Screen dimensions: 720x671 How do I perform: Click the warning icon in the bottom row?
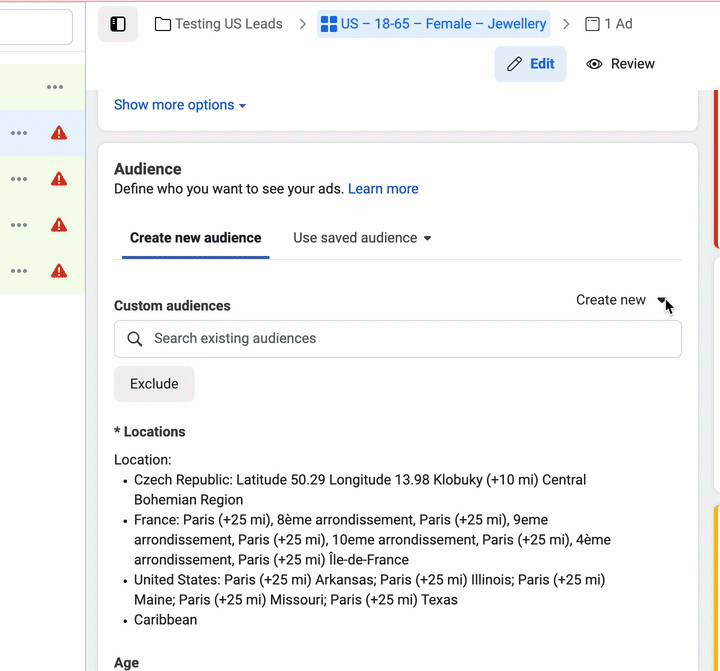point(59,270)
